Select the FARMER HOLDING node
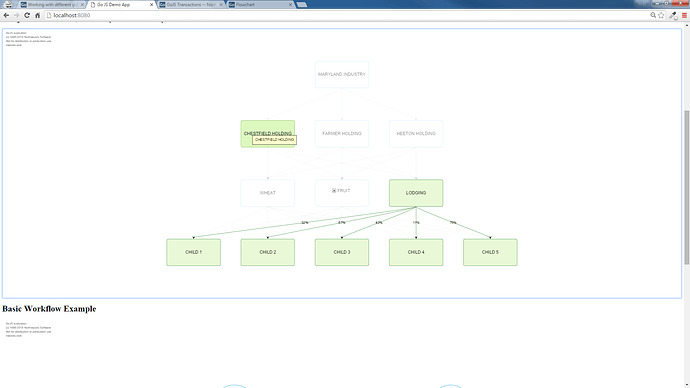690x388 pixels. (342, 134)
